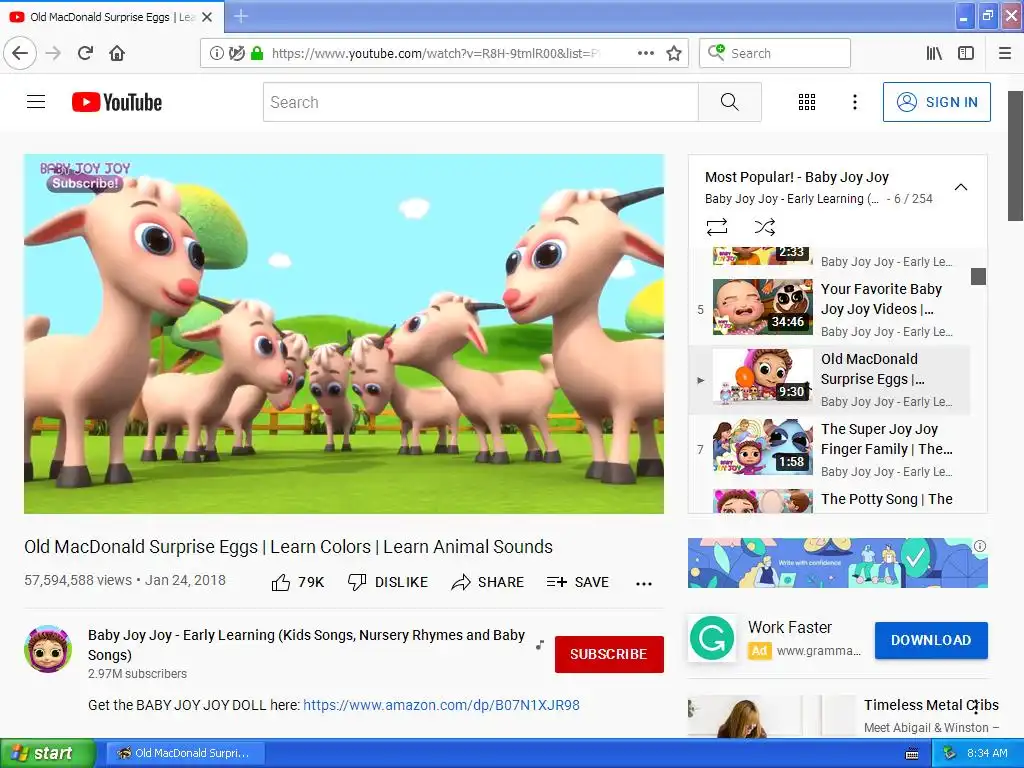
Task: Click the red SUBSCRIBE button
Action: pos(609,654)
